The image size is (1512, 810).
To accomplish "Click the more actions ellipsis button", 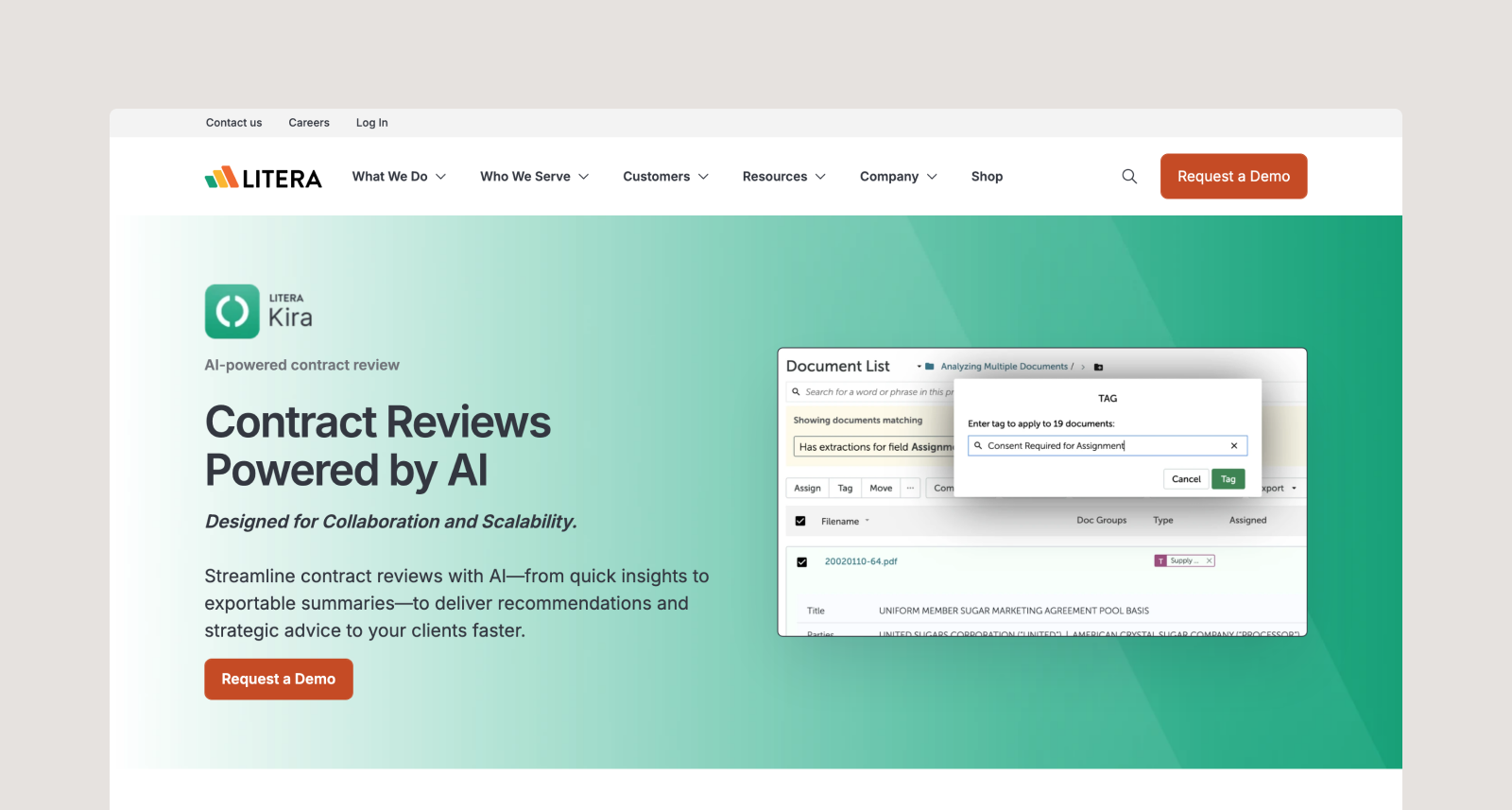I will (x=910, y=488).
